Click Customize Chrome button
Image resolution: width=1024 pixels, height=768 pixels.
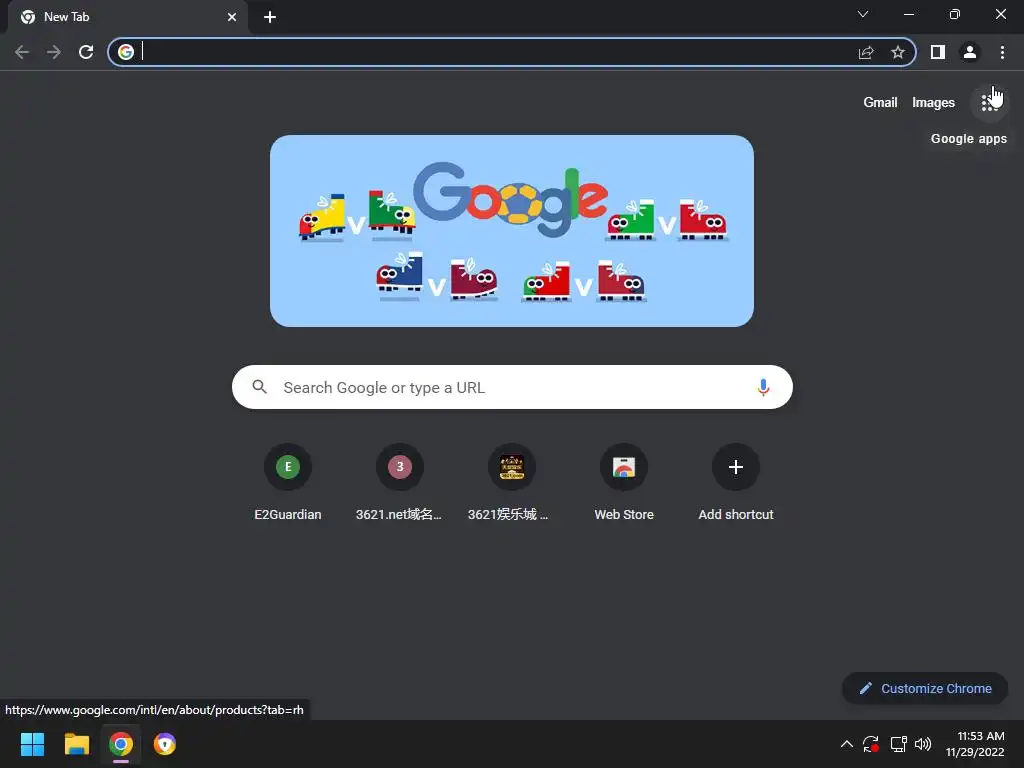point(925,688)
